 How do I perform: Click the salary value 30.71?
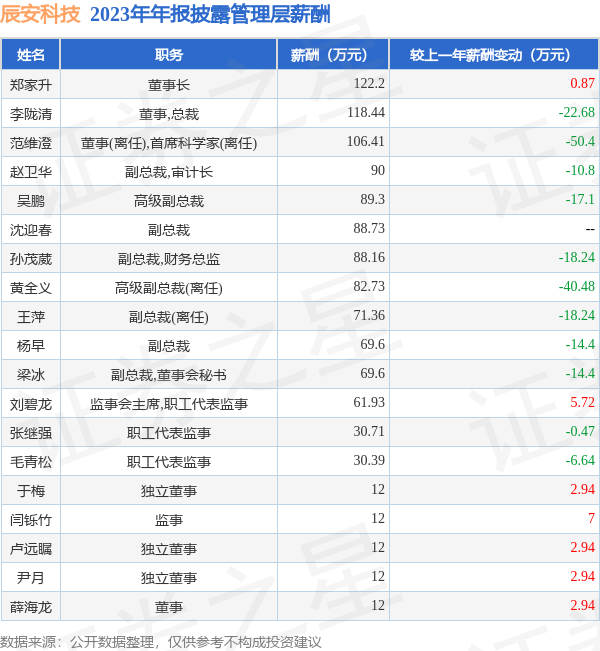[369, 431]
